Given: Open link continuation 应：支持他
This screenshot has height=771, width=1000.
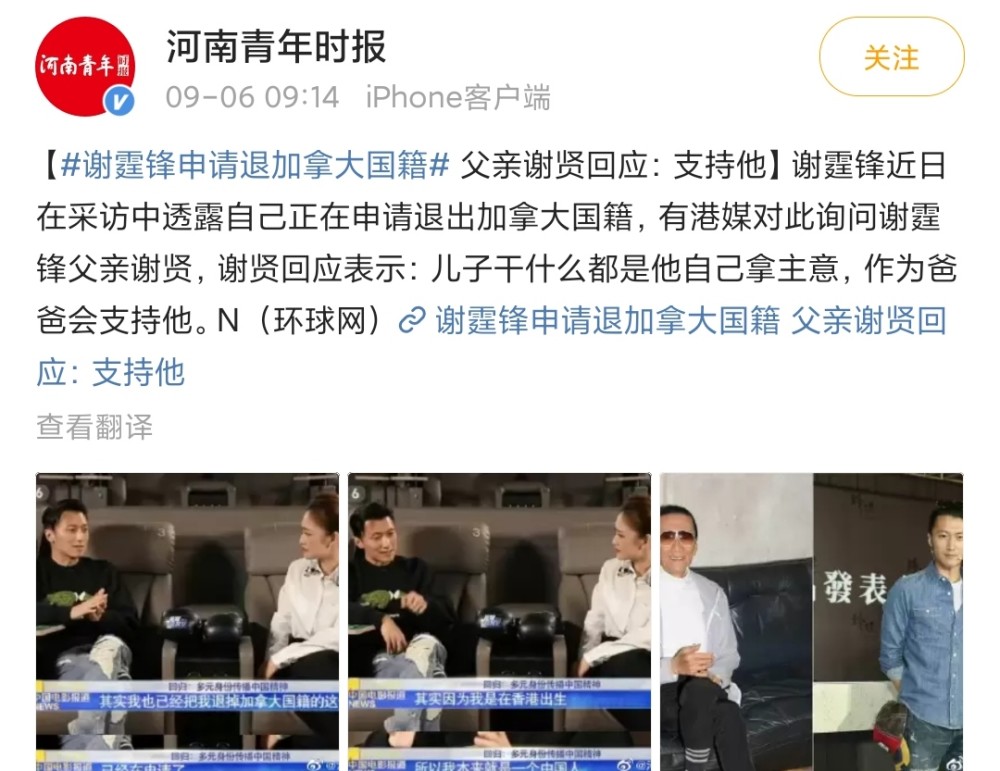Looking at the screenshot, I should (x=110, y=372).
